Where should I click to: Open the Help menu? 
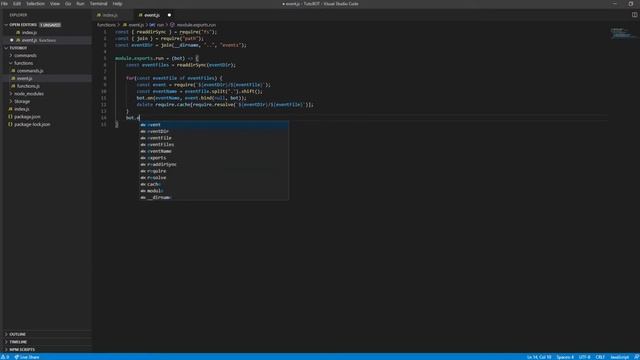117,4
